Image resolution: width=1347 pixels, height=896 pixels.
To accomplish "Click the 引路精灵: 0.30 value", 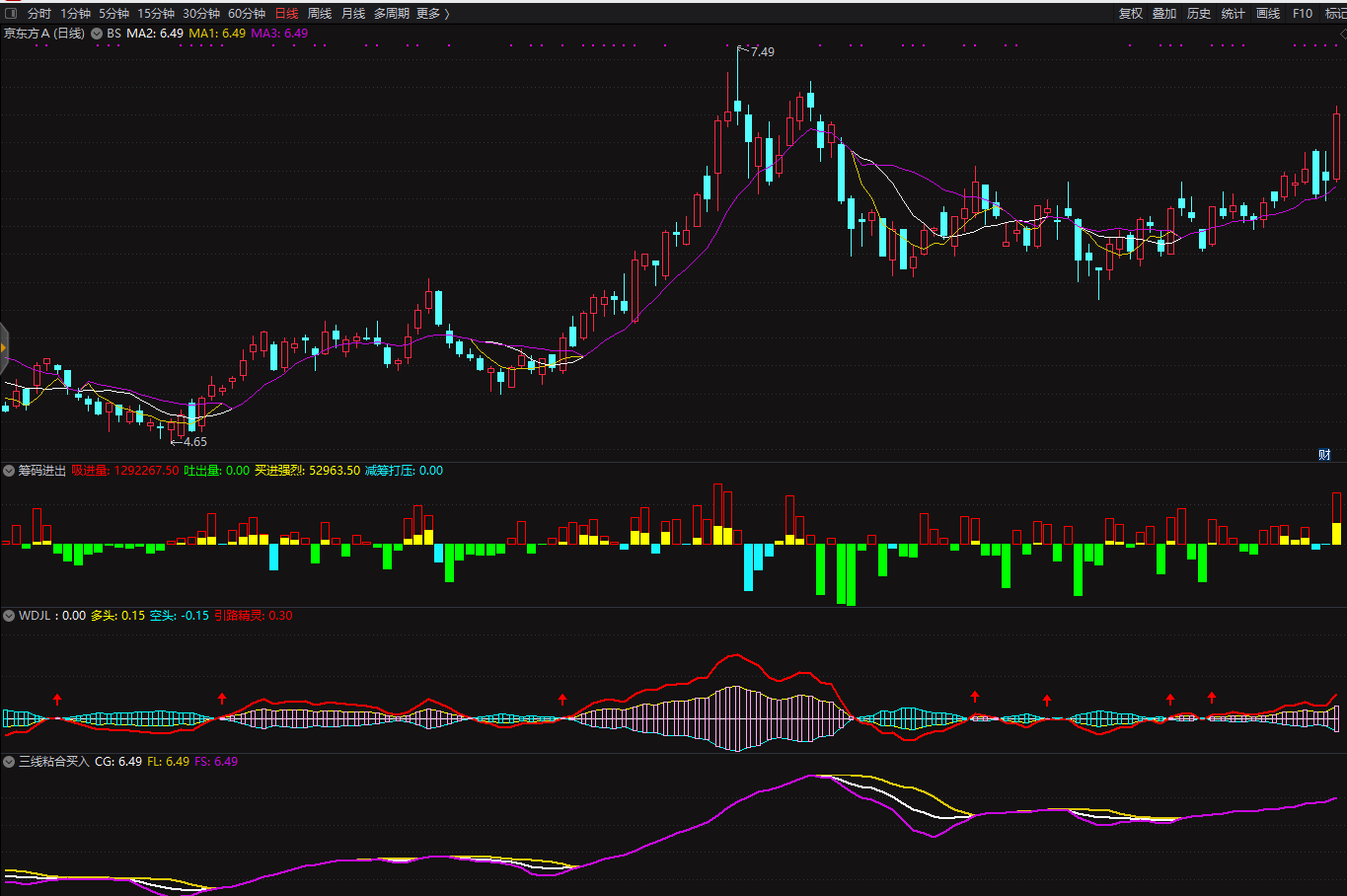I will pos(254,616).
